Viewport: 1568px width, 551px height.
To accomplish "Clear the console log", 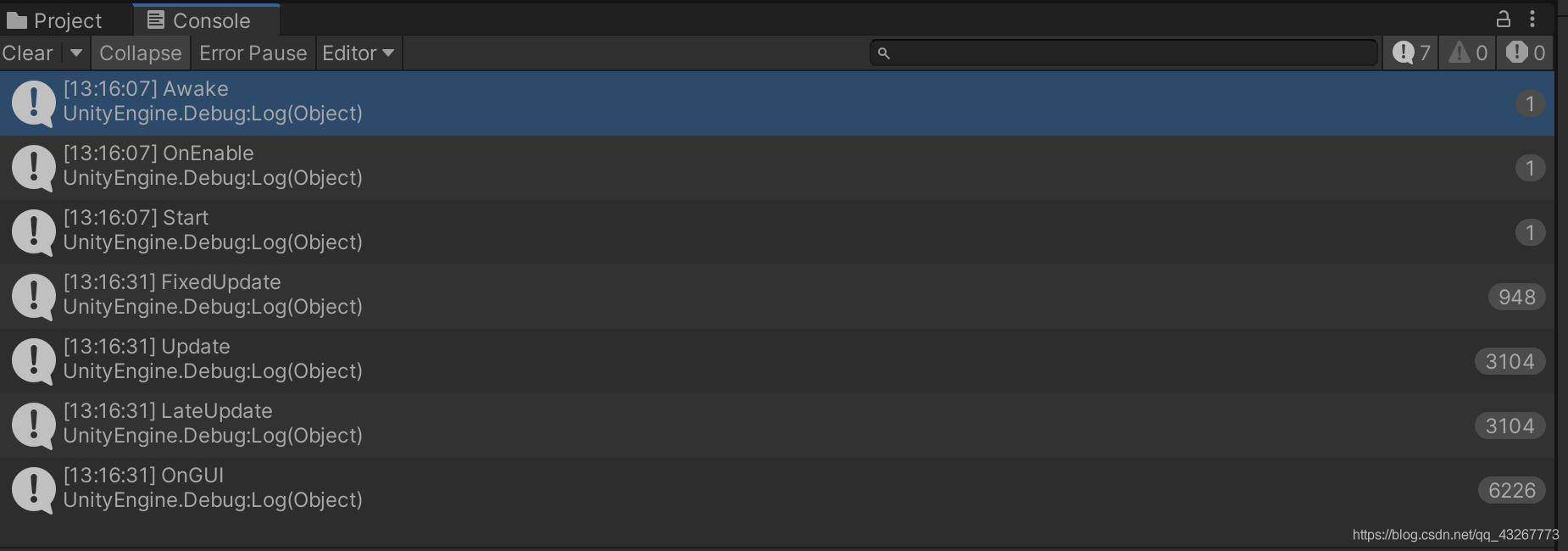I will pyautogui.click(x=28, y=53).
